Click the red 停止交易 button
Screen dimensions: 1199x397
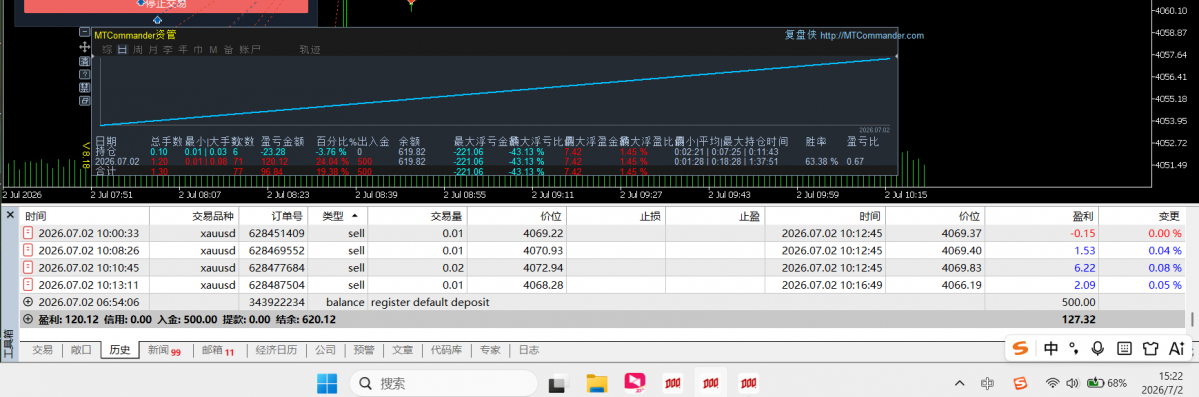click(166, 5)
